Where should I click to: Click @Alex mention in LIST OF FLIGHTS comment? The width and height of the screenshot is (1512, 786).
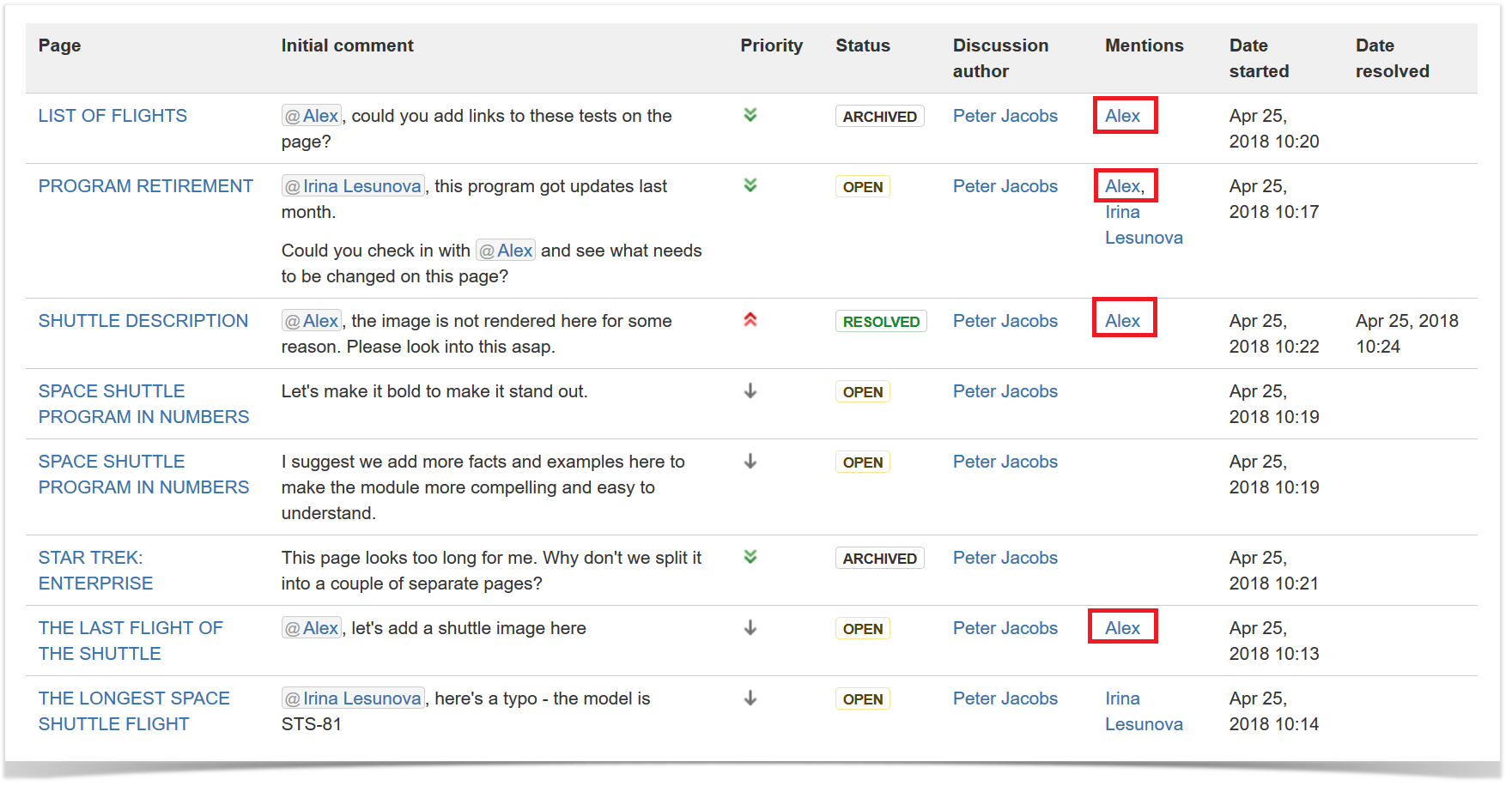tap(312, 116)
